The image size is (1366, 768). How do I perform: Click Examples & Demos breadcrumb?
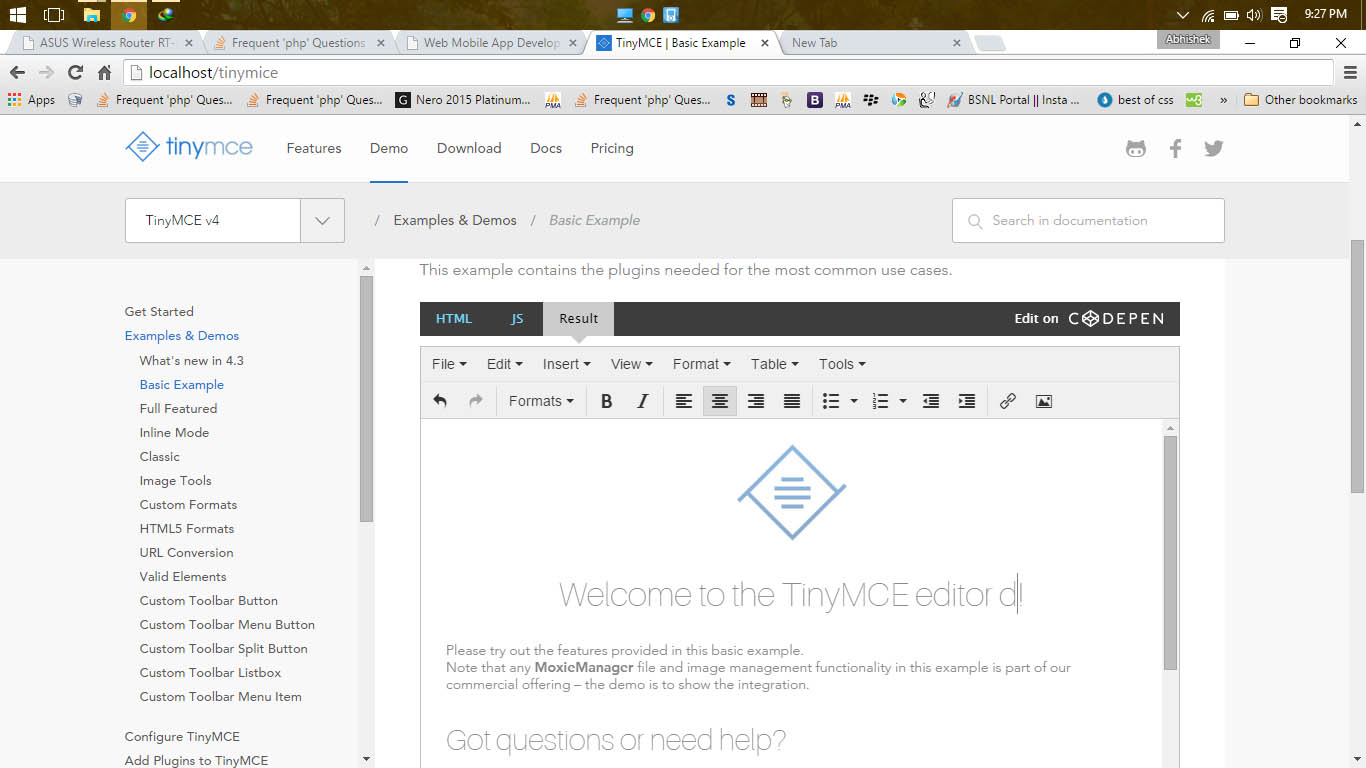coord(455,220)
